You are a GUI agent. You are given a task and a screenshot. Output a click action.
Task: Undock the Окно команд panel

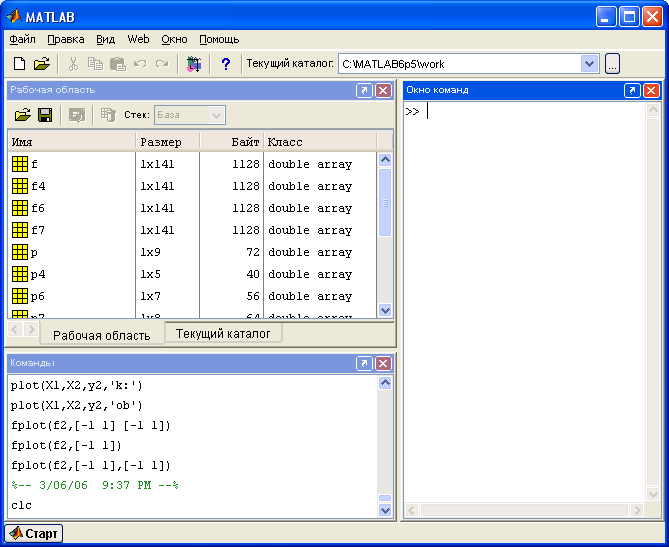[632, 90]
